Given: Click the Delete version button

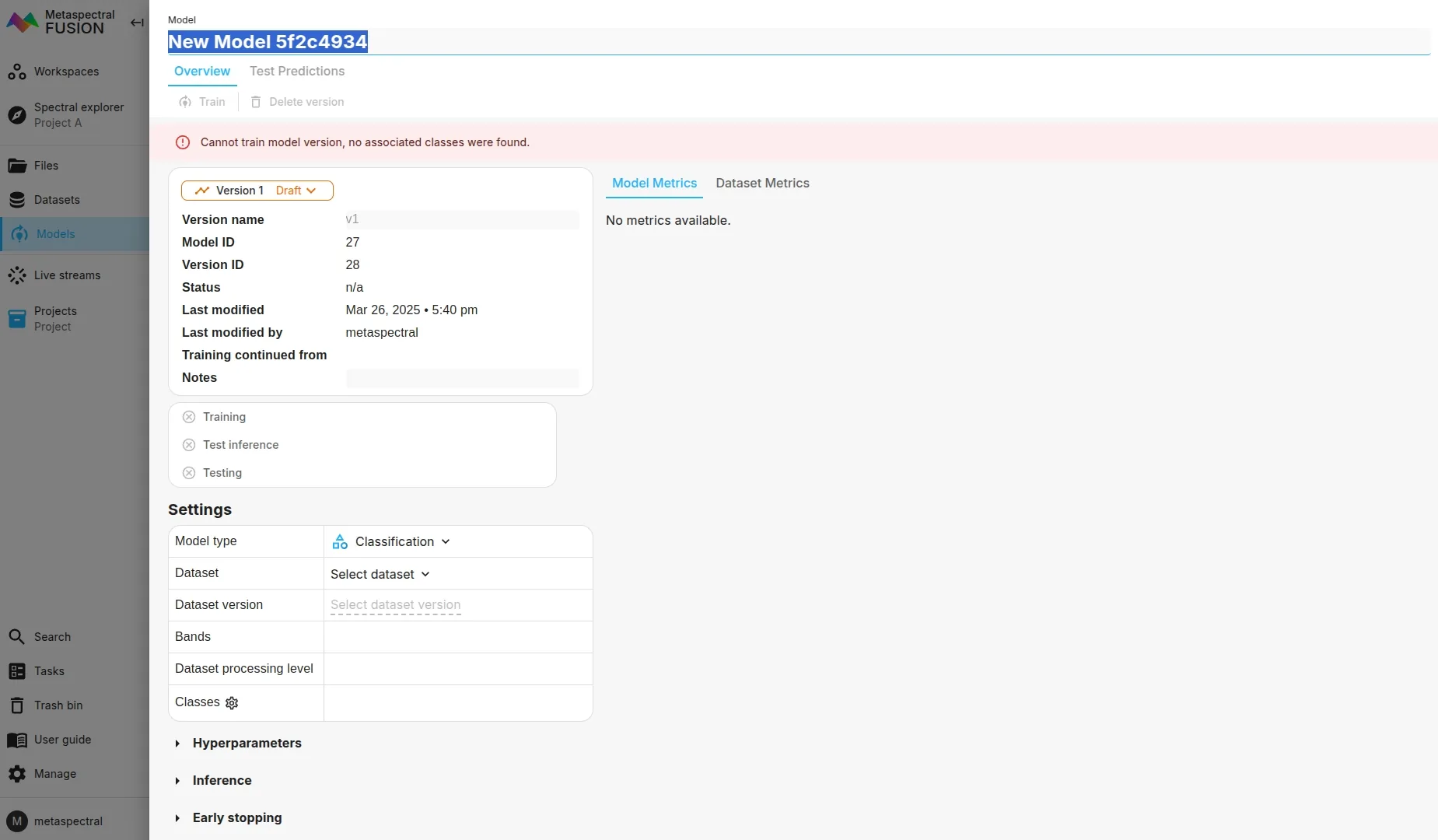Looking at the screenshot, I should click(298, 102).
